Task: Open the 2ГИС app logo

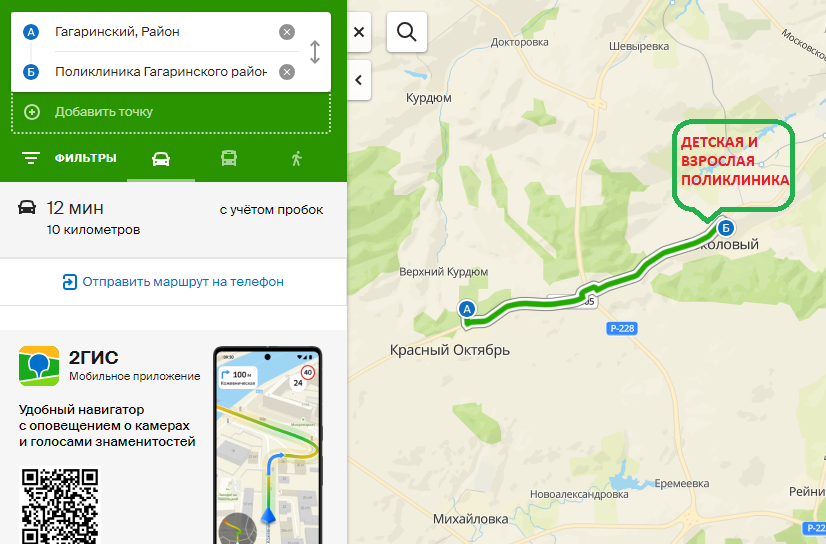Action: 39,366
